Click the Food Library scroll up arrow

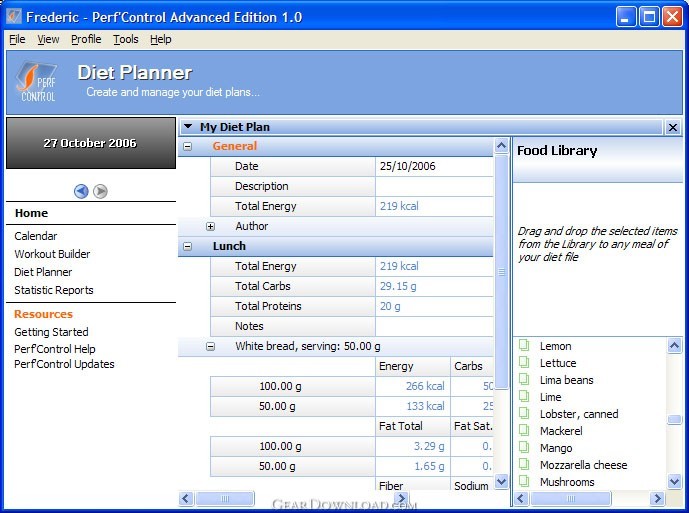674,345
